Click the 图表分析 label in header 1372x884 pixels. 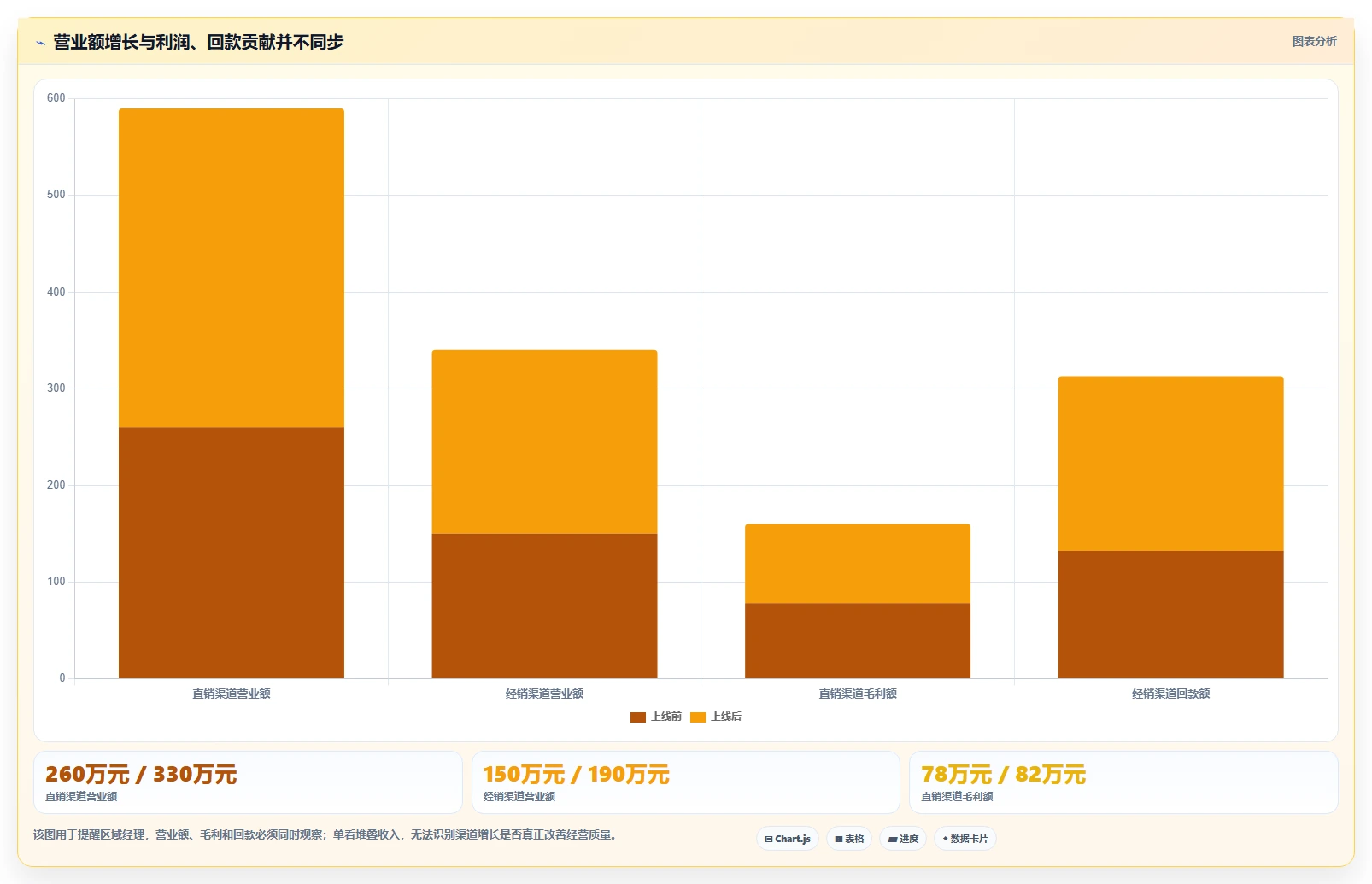click(x=1314, y=41)
